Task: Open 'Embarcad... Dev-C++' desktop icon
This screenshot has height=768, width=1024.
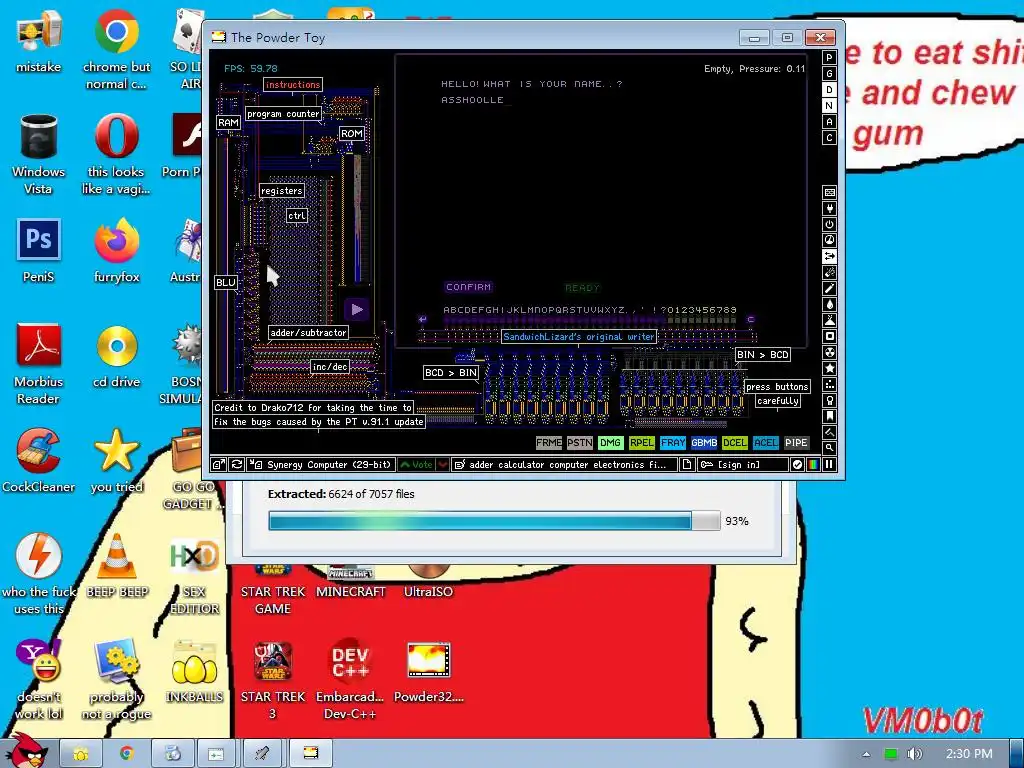Action: pos(350,679)
